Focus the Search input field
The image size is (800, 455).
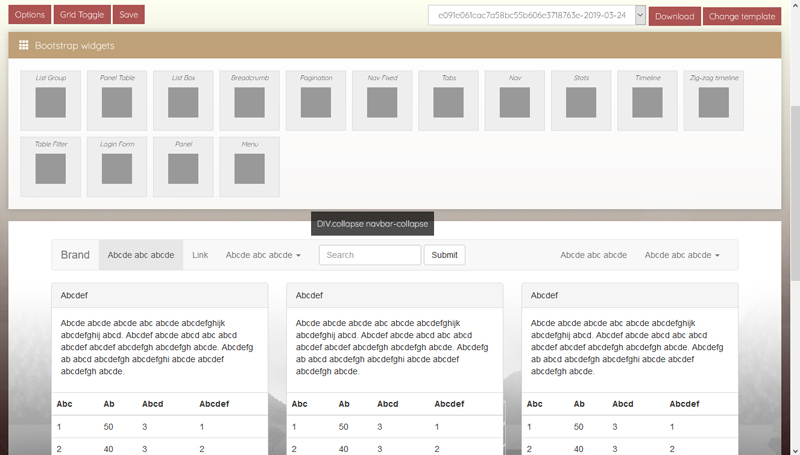click(x=369, y=255)
